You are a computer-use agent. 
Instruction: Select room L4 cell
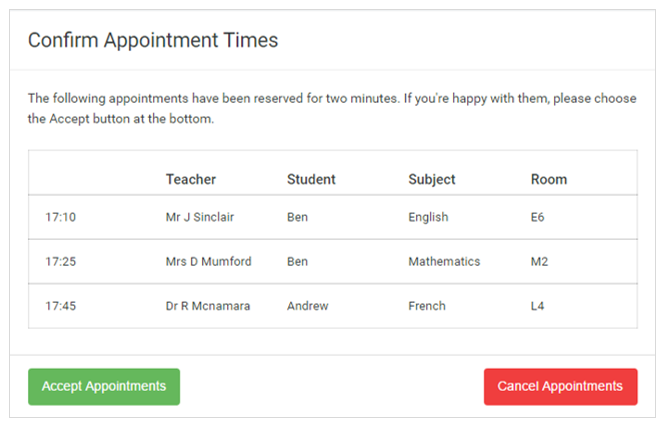pyautogui.click(x=538, y=306)
